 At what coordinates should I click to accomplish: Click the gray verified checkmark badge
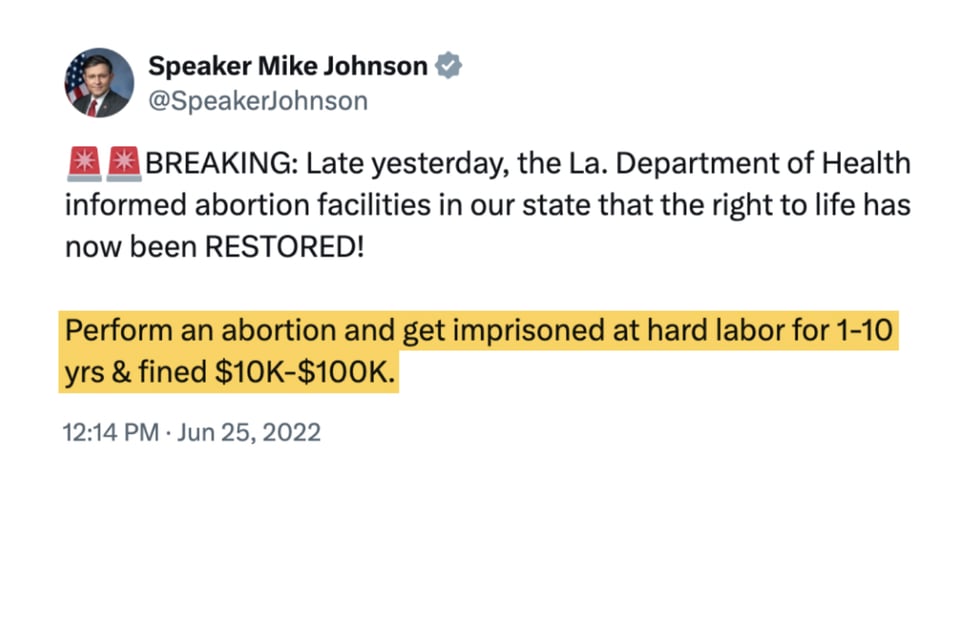point(451,67)
